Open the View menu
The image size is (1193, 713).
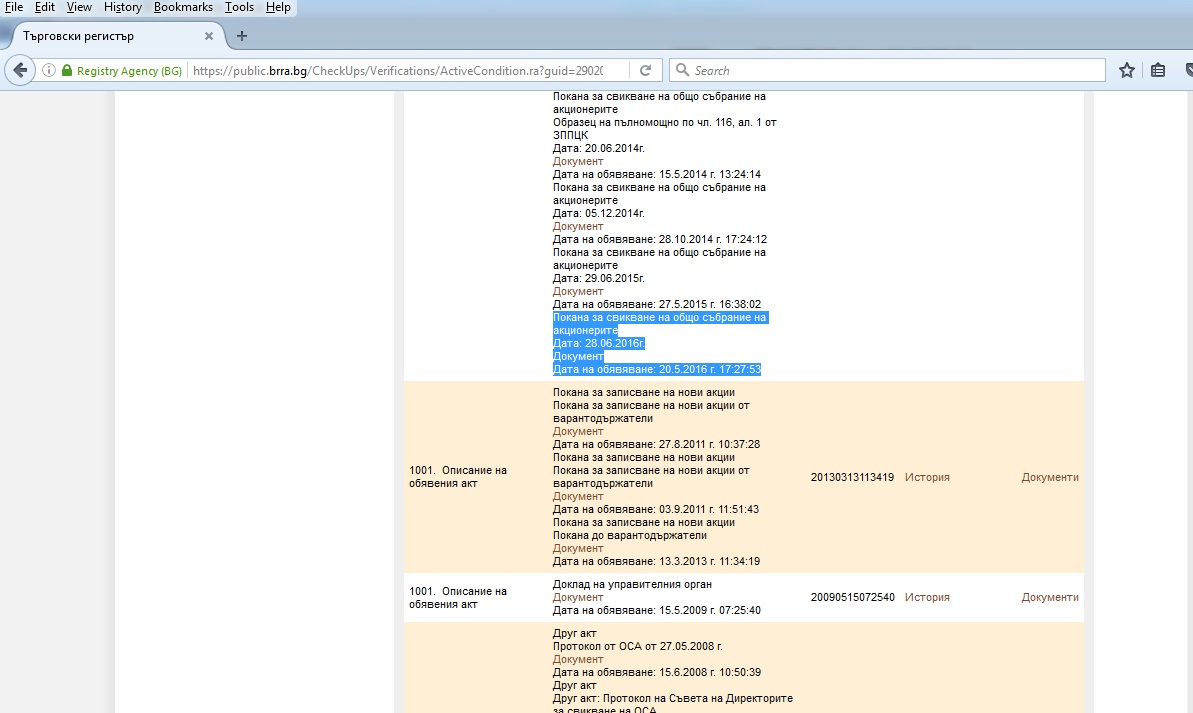[x=79, y=7]
